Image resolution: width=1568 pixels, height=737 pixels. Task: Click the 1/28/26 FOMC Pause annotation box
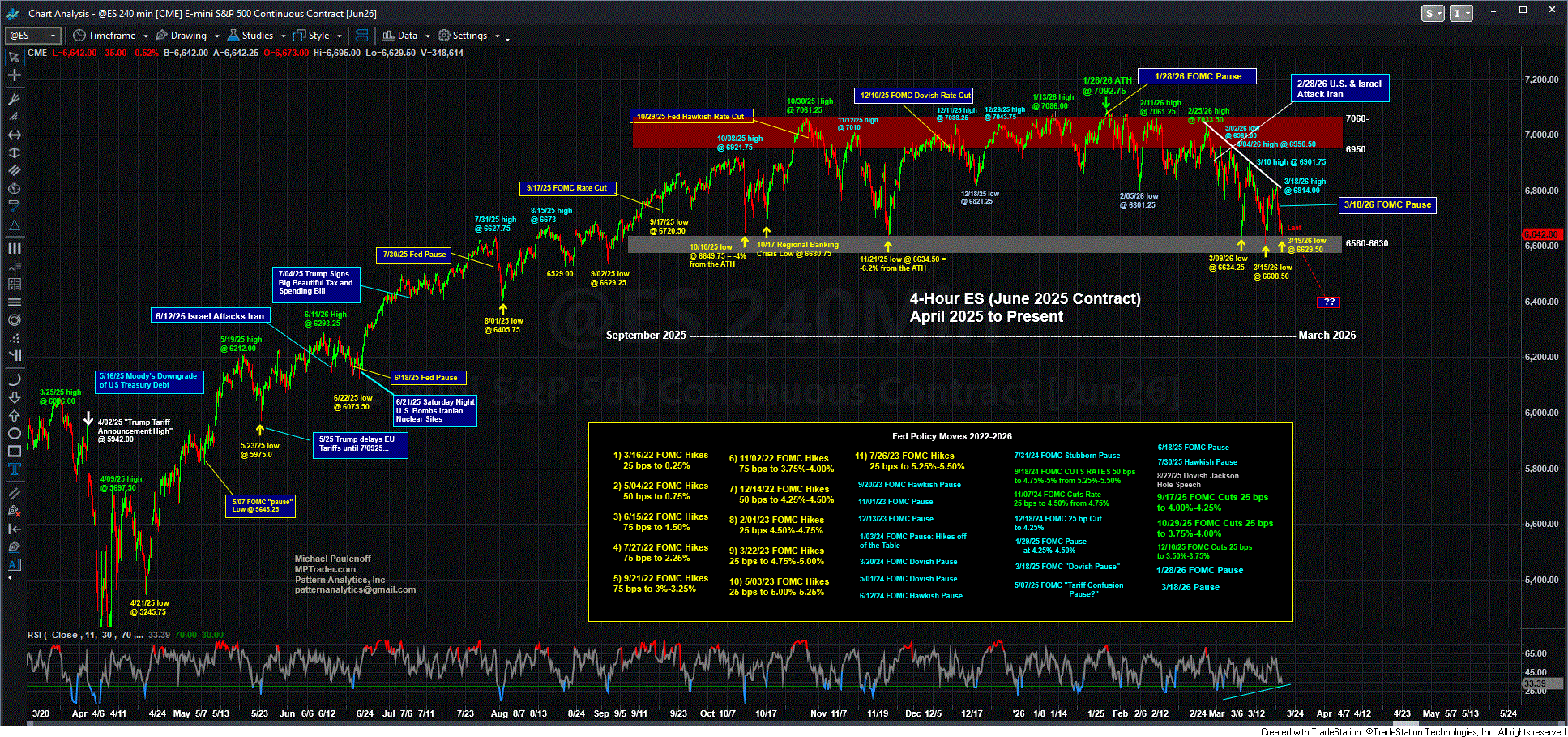[x=1197, y=76]
